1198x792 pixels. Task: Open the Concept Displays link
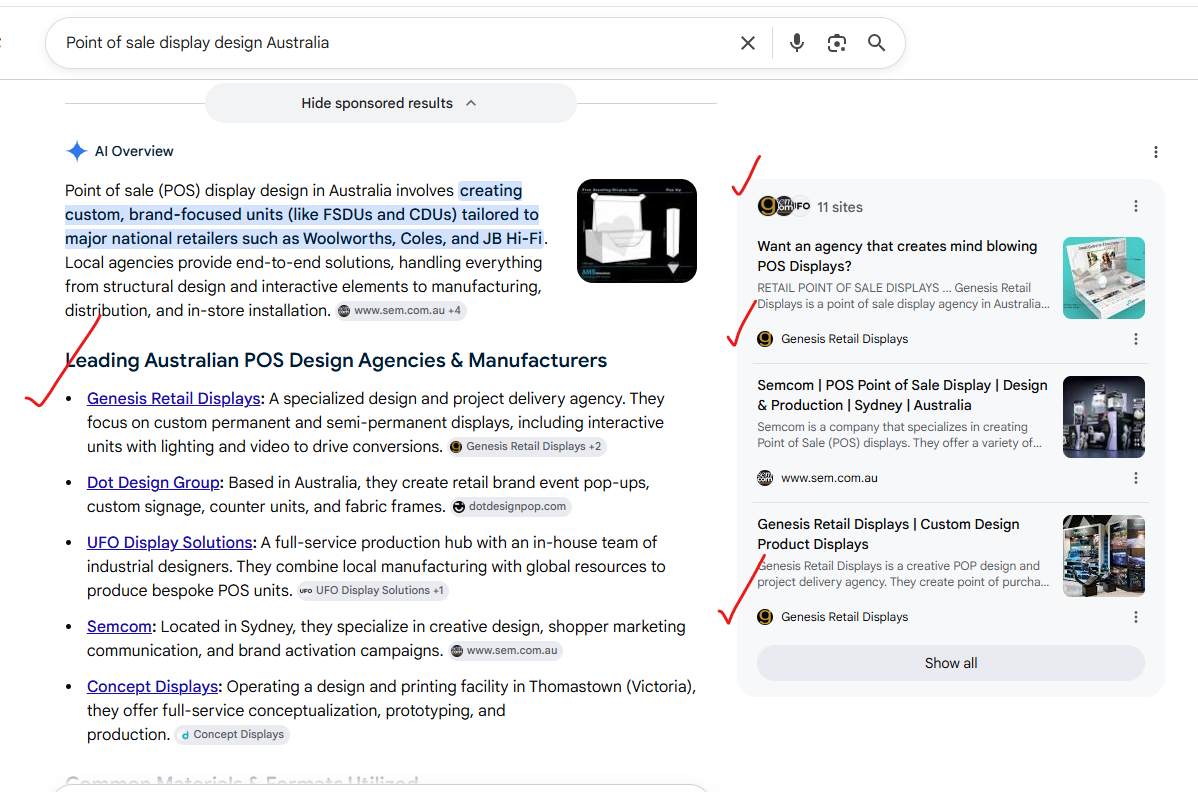(x=152, y=687)
